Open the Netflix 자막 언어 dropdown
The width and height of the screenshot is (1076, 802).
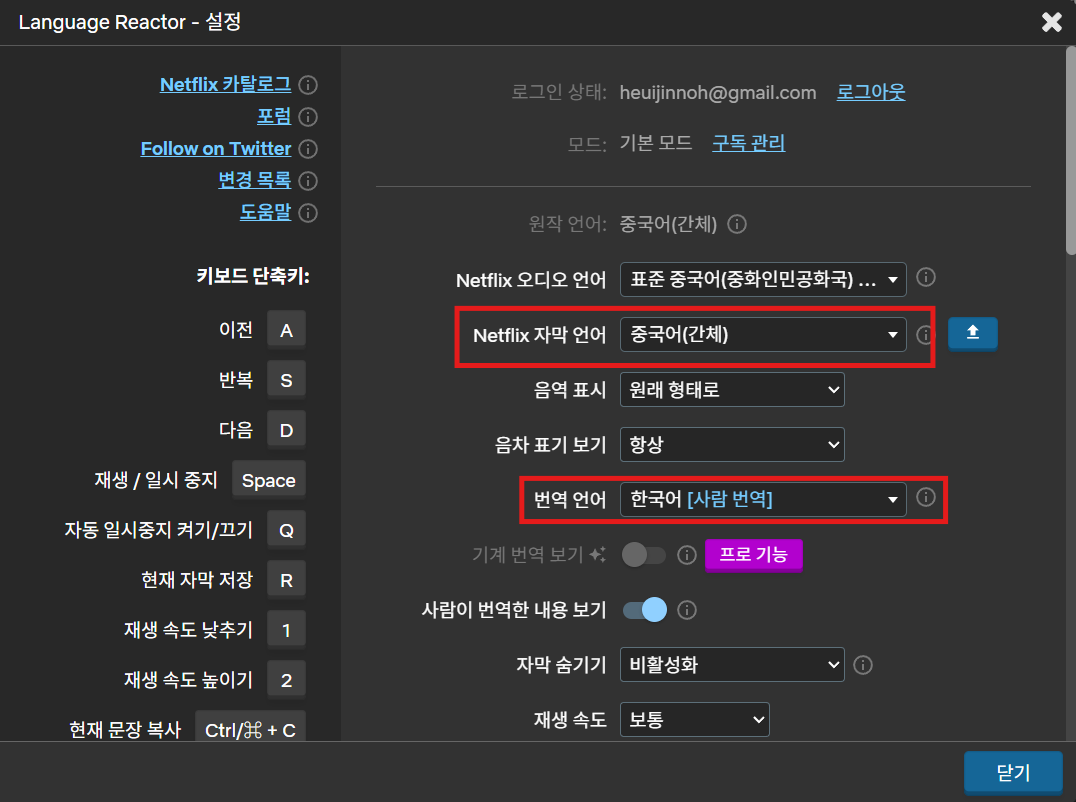(763, 334)
